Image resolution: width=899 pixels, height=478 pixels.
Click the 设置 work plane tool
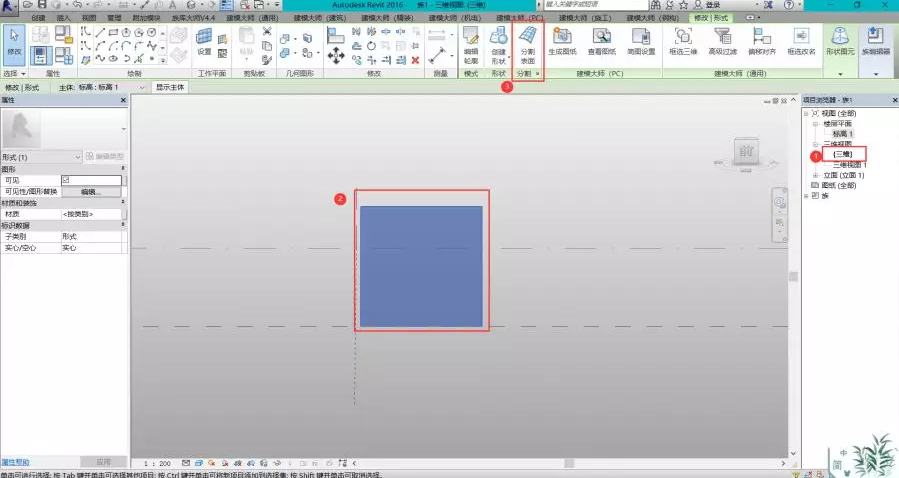pyautogui.click(x=204, y=42)
